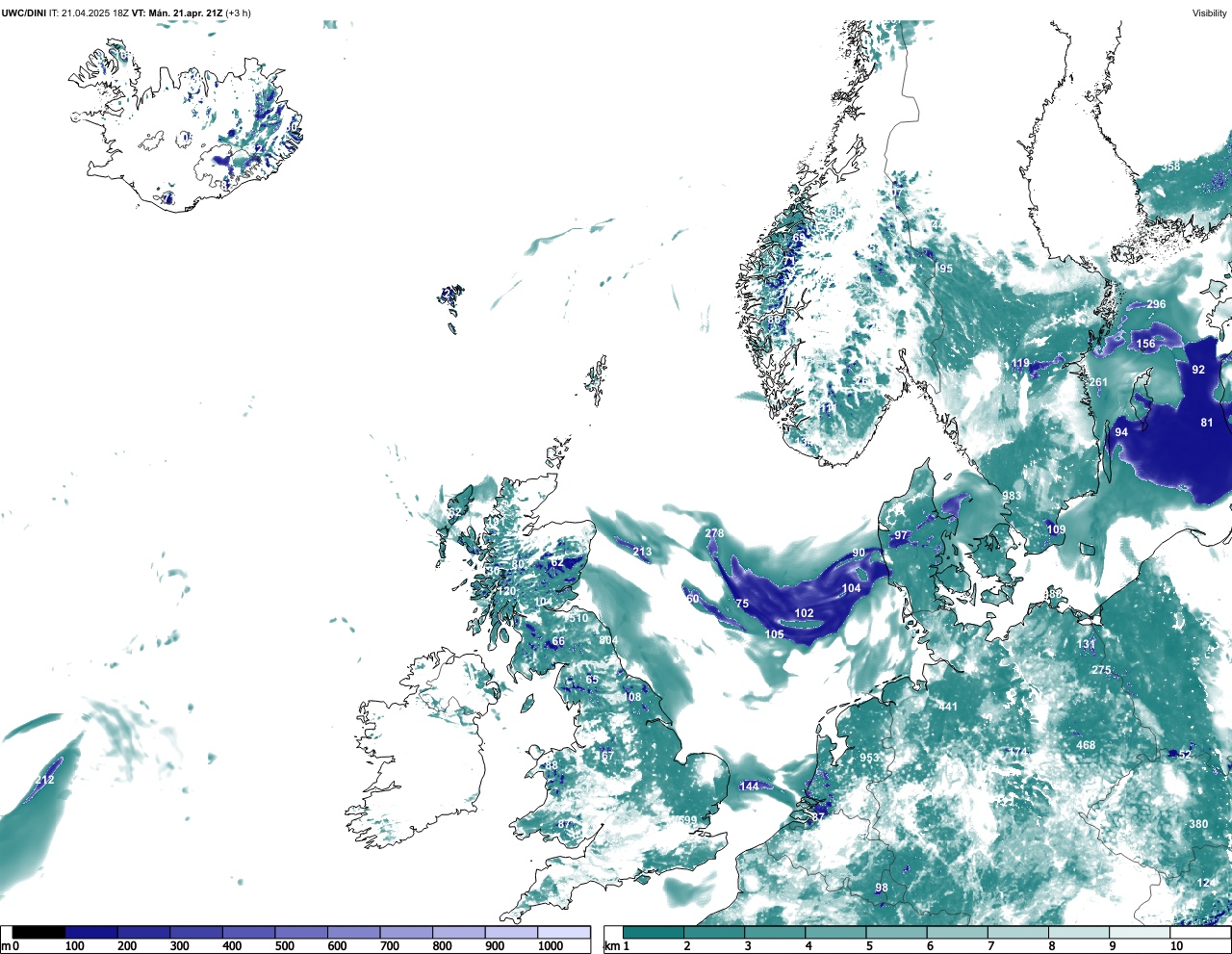Select the 9–10 km near-white legend swatch
This screenshot has height=954, width=1232.
pos(1141,932)
